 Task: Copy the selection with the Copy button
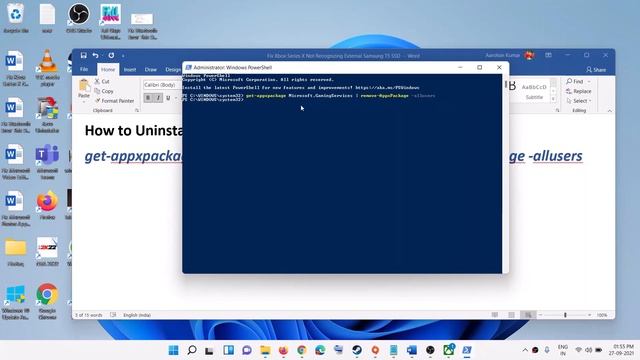(x=104, y=91)
